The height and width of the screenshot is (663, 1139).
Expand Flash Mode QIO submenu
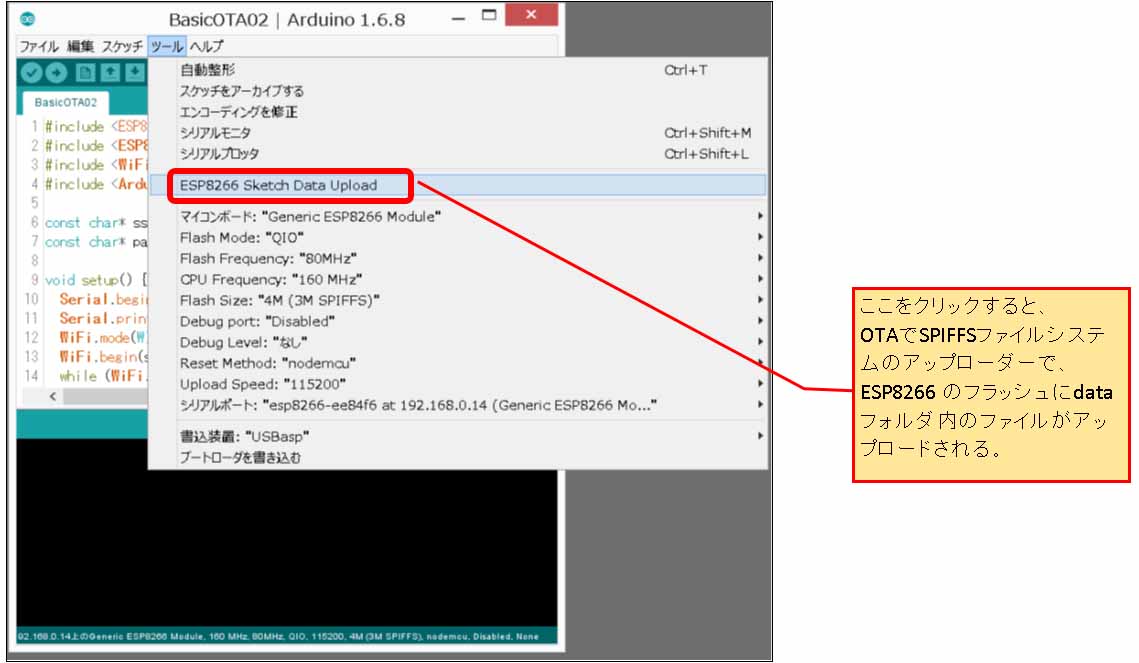tap(458, 237)
